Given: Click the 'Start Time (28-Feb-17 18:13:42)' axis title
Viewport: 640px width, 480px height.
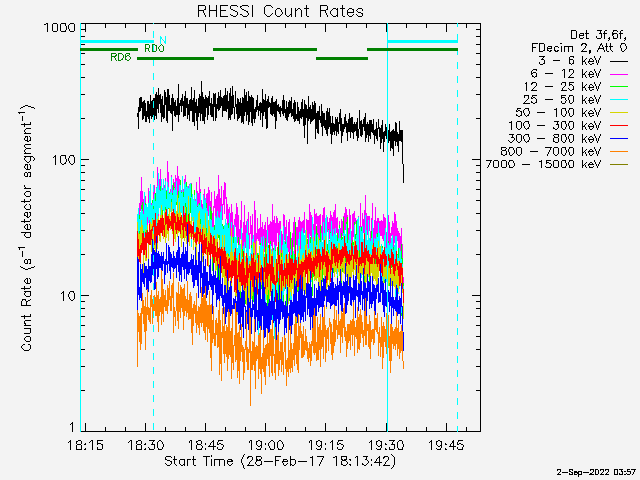Looking at the screenshot, I should [280, 462].
